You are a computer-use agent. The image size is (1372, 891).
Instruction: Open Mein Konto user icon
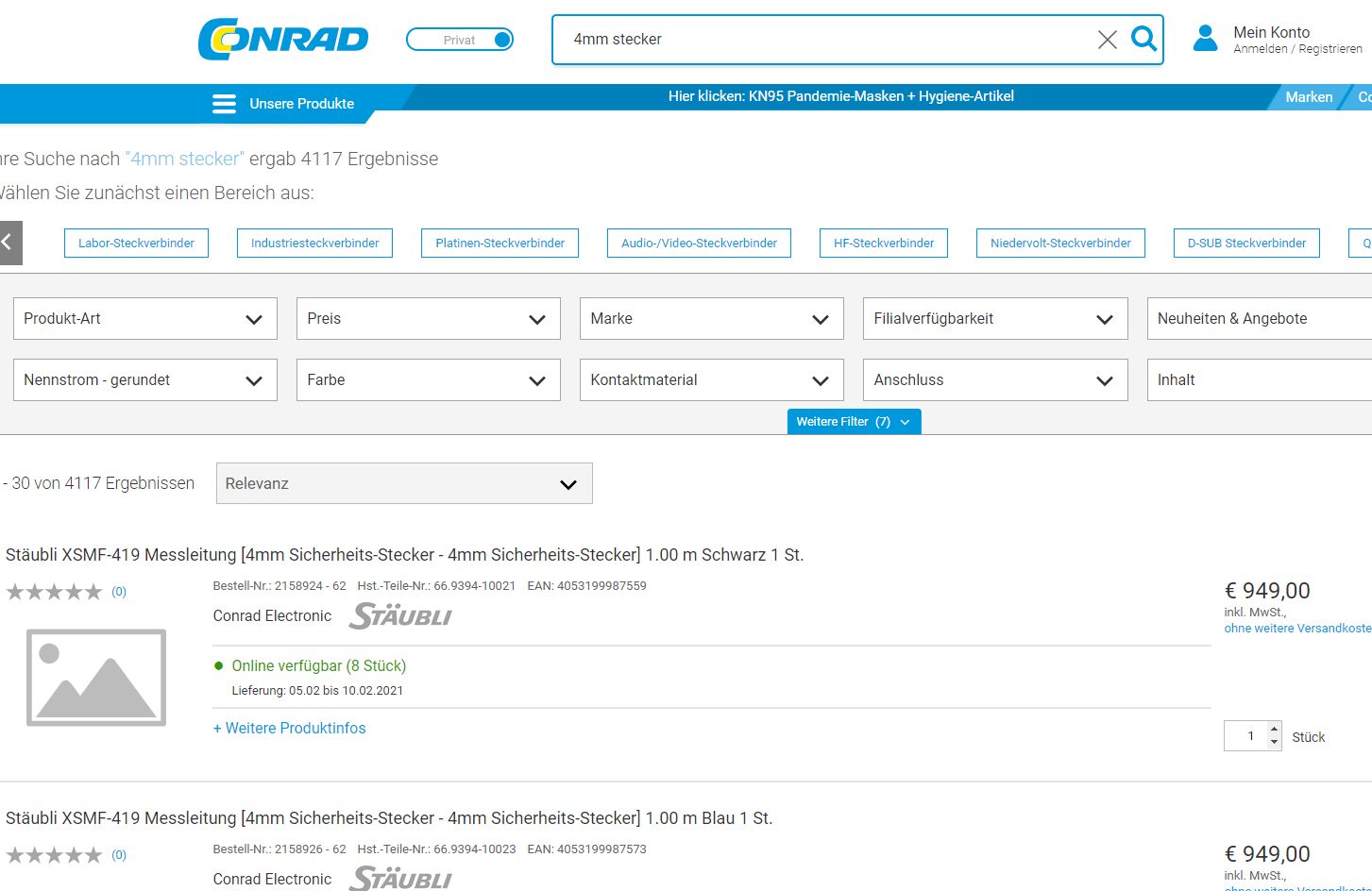point(1206,39)
